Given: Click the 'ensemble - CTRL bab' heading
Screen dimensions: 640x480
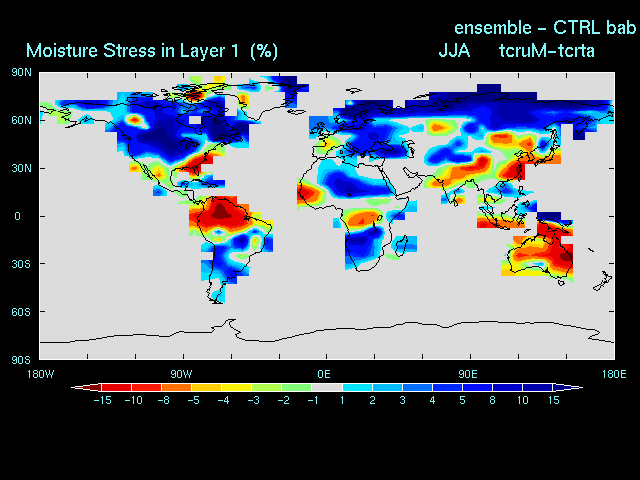Looking at the screenshot, I should tap(545, 28).
